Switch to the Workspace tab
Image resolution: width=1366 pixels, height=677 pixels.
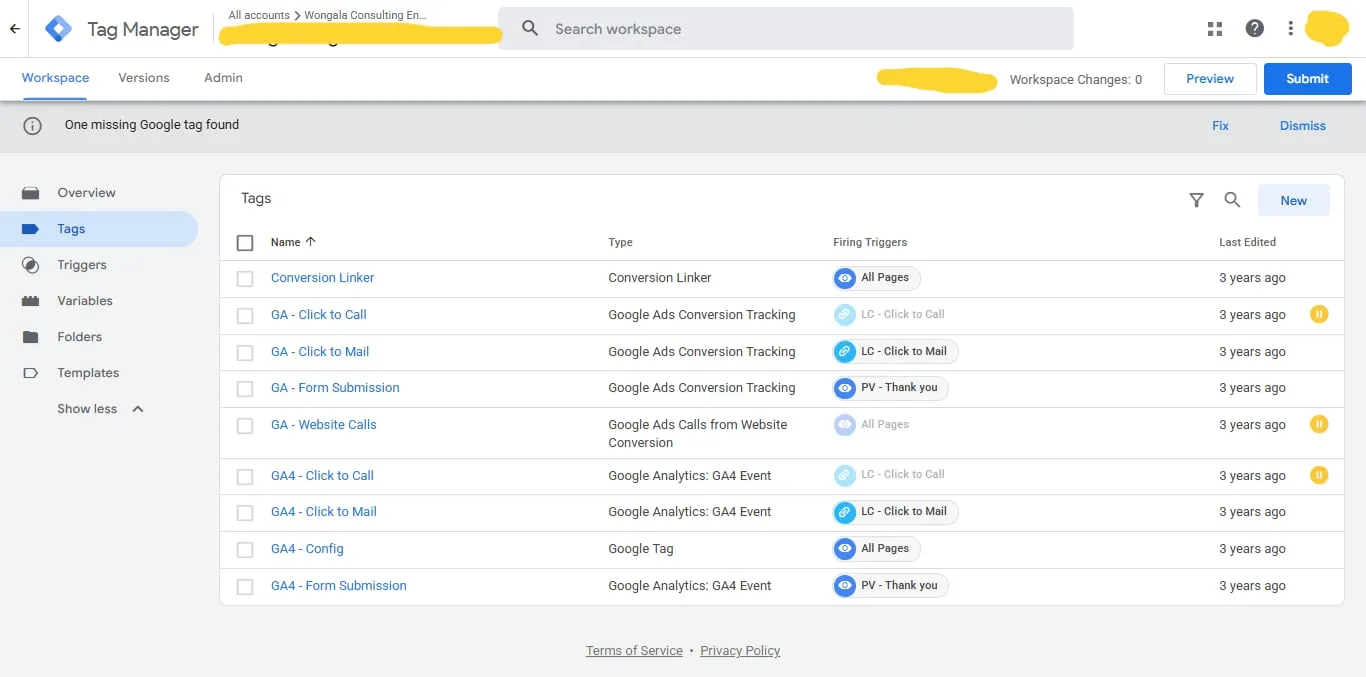coord(55,78)
